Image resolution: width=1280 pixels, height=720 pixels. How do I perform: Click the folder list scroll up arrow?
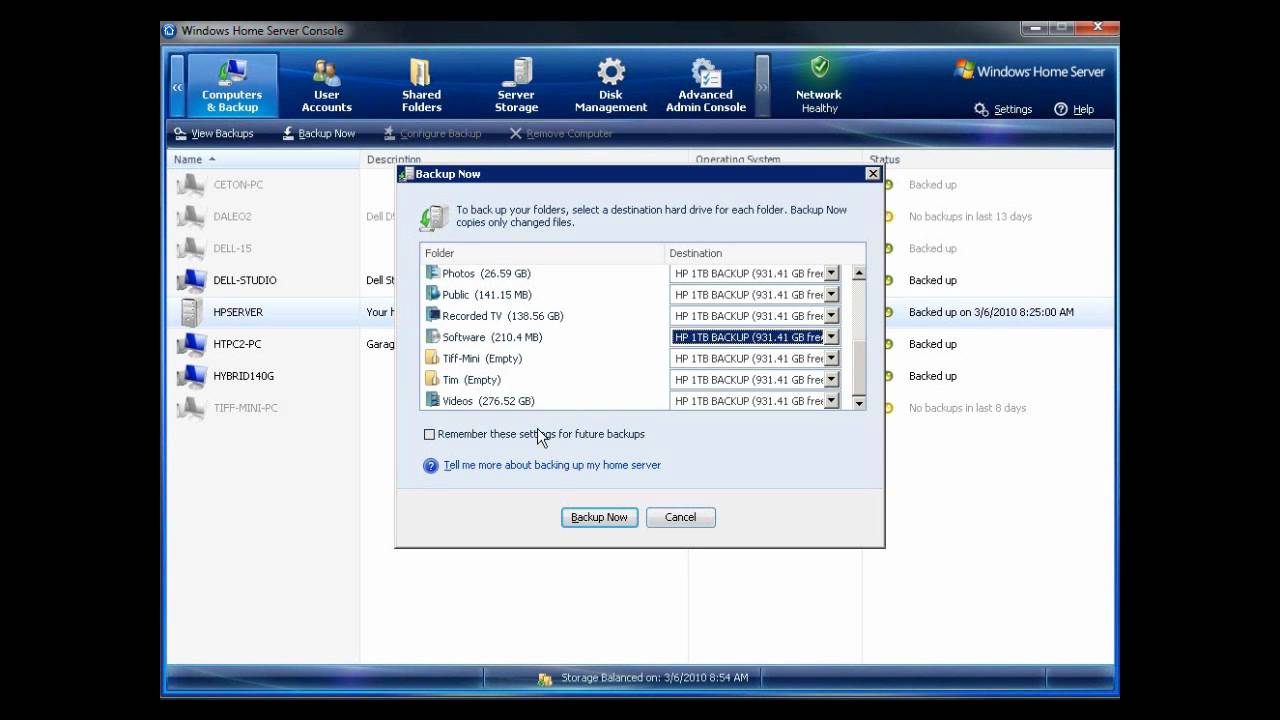pos(858,273)
